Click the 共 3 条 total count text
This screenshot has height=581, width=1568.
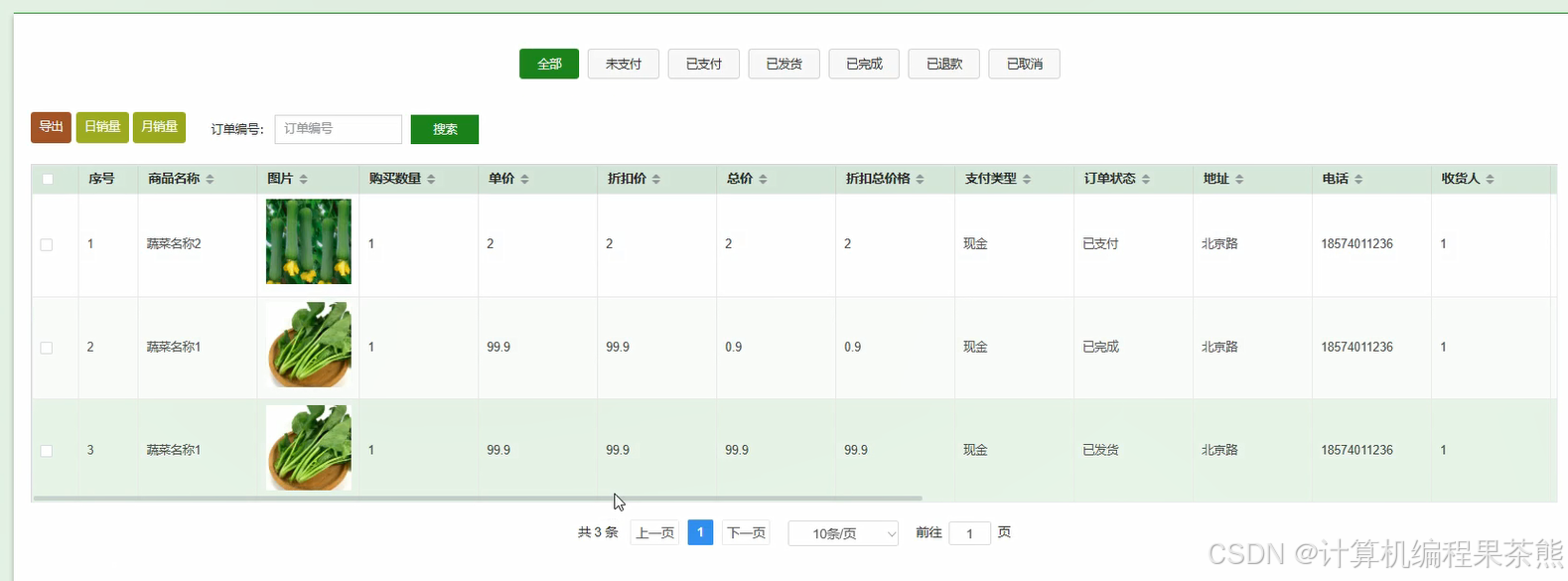[598, 533]
